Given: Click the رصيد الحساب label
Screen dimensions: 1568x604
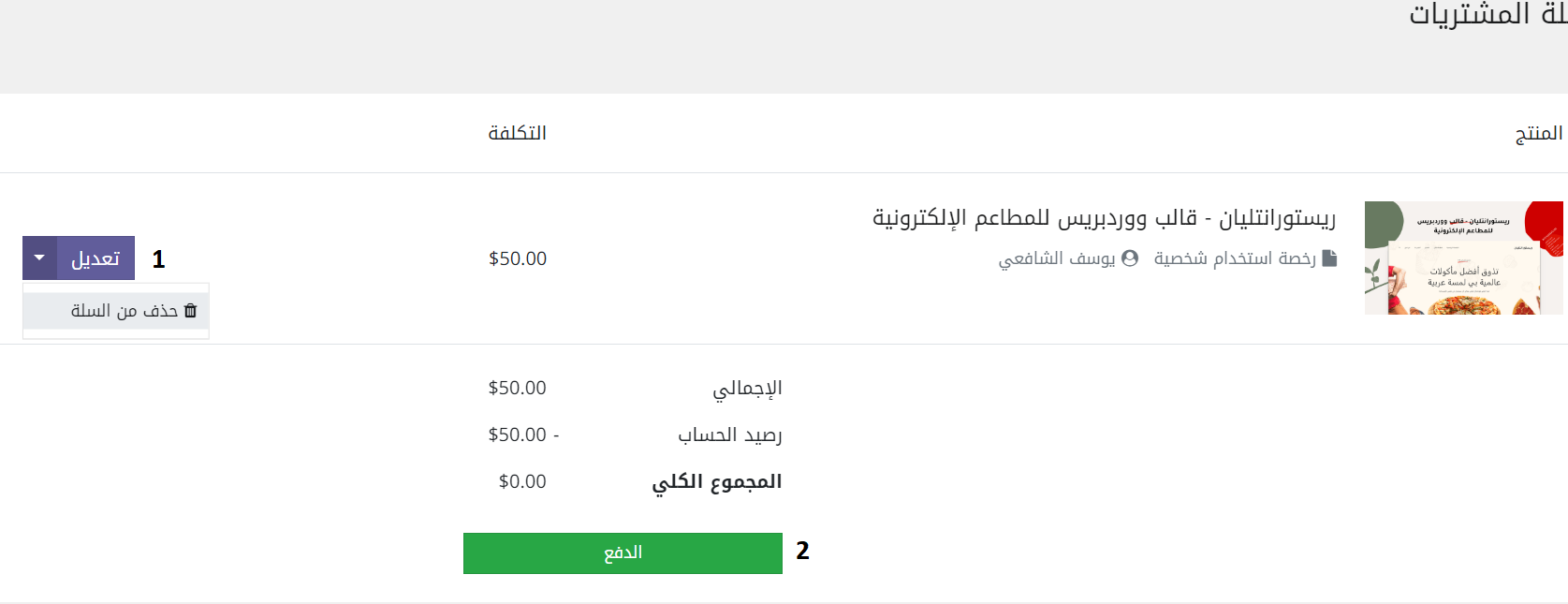Looking at the screenshot, I should point(730,435).
